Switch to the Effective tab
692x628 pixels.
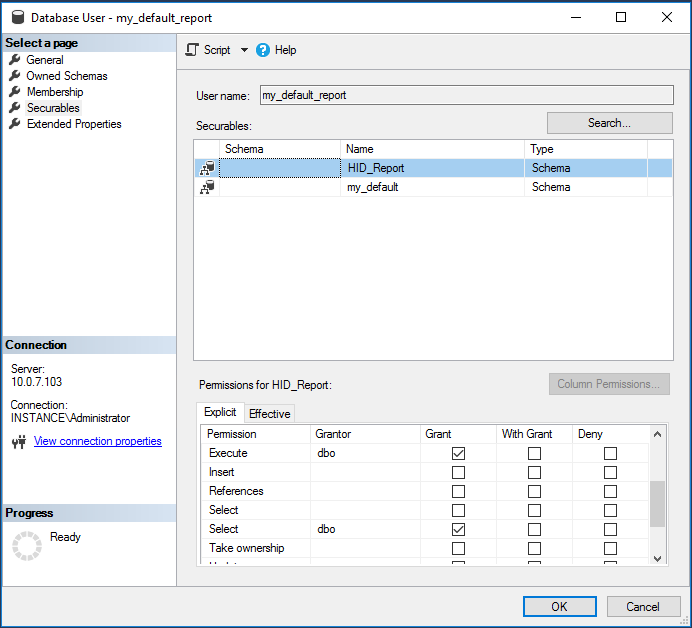coord(269,414)
